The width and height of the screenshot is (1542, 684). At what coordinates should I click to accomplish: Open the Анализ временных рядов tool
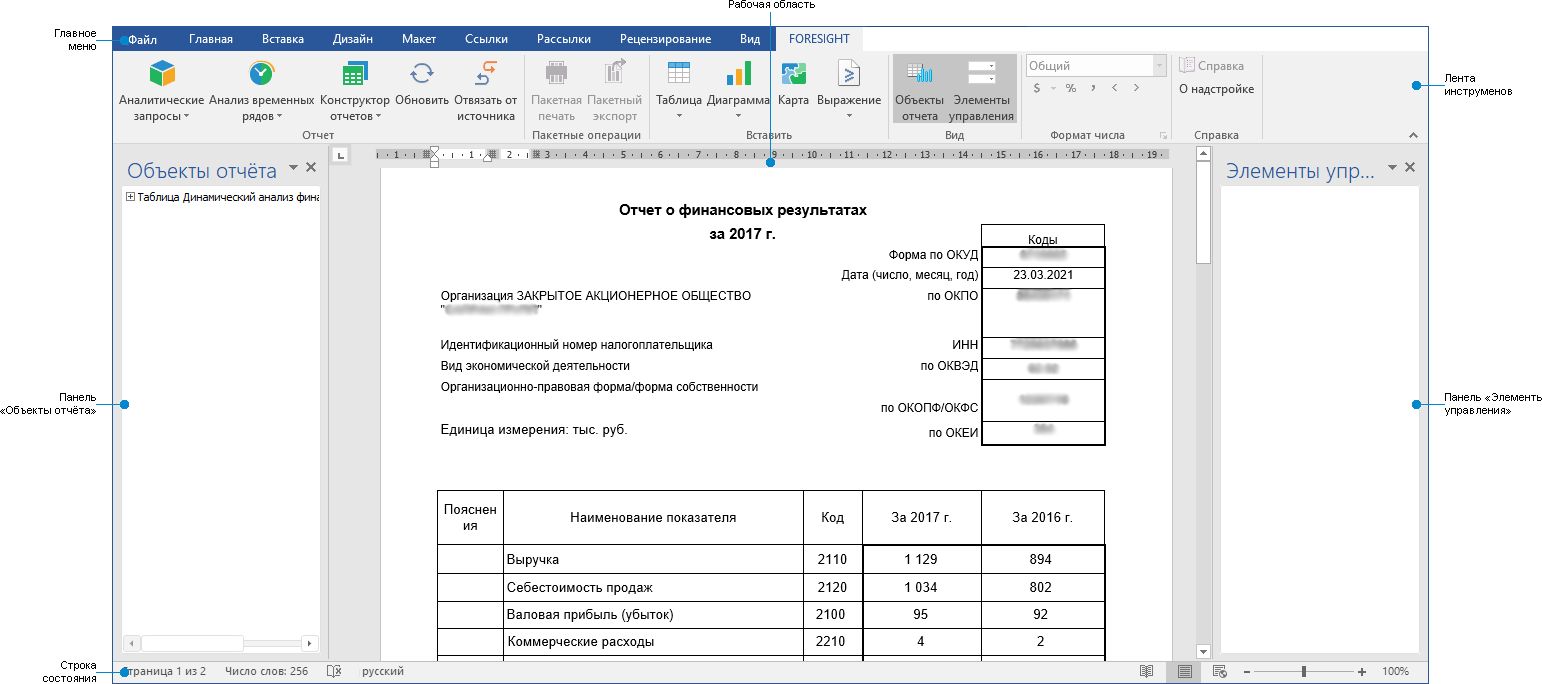[x=262, y=88]
